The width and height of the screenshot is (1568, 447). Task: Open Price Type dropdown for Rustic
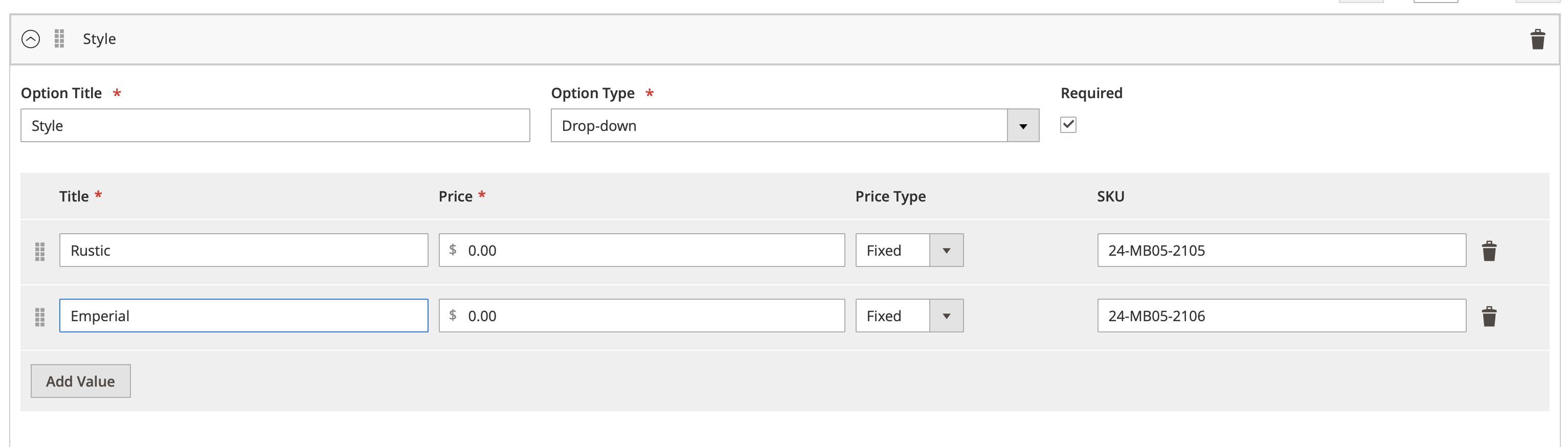(x=909, y=250)
